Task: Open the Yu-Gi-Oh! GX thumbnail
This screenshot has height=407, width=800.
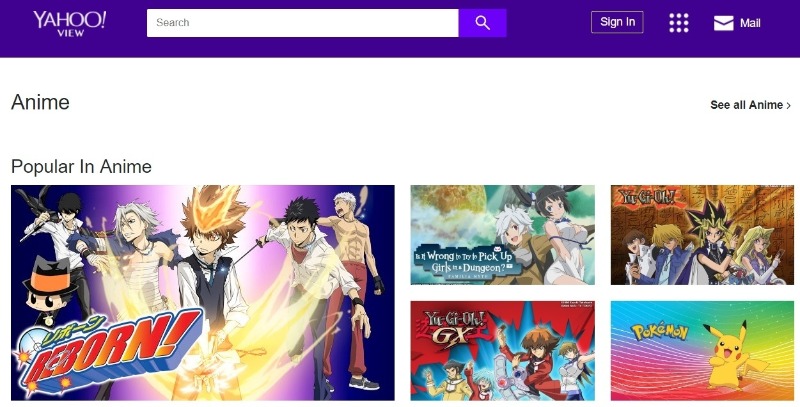Action: point(503,351)
